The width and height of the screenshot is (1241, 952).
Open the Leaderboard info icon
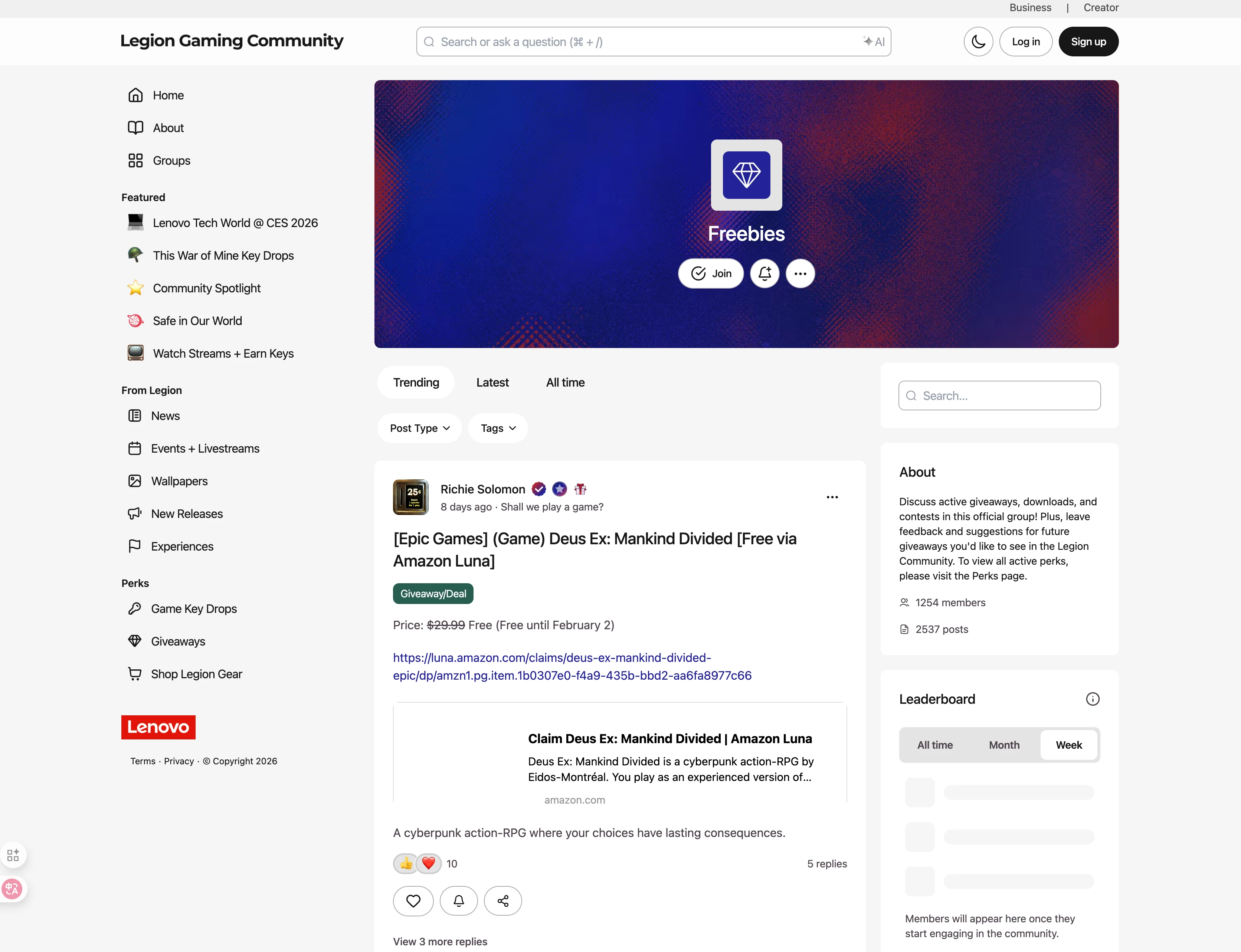[1092, 699]
